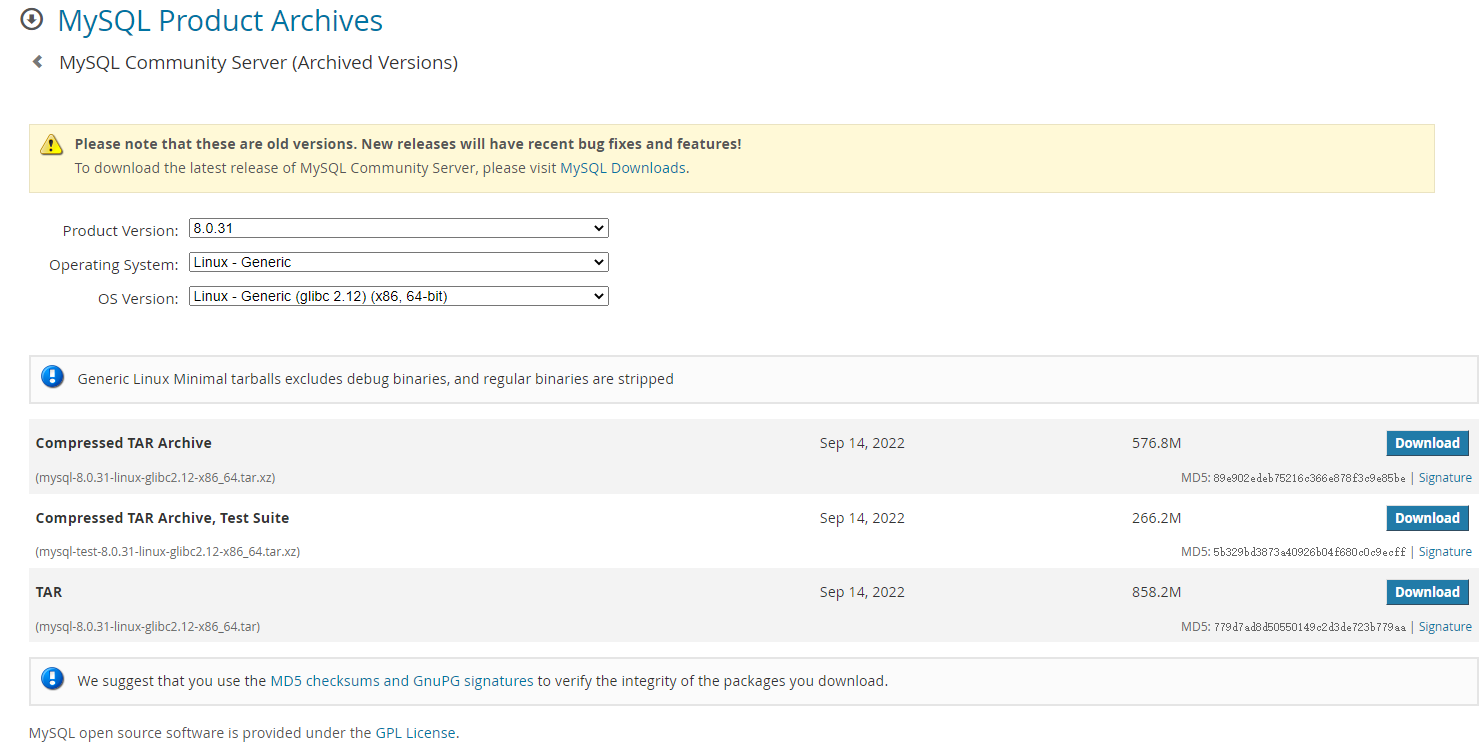Click the 266.2M file size
This screenshot has height=747, width=1481.
coord(1157,518)
